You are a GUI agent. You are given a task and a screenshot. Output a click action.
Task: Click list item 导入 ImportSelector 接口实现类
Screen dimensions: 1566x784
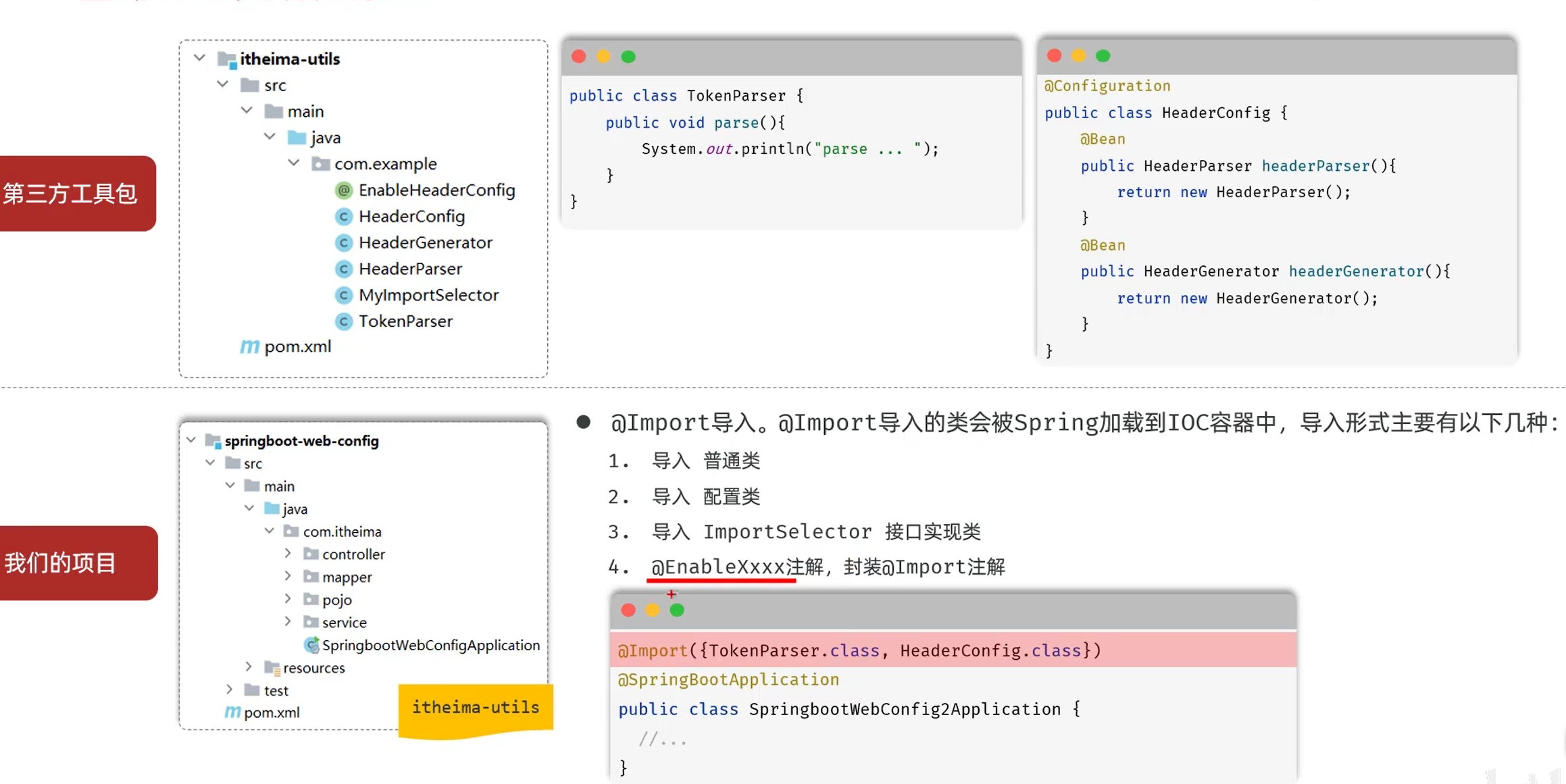[815, 531]
